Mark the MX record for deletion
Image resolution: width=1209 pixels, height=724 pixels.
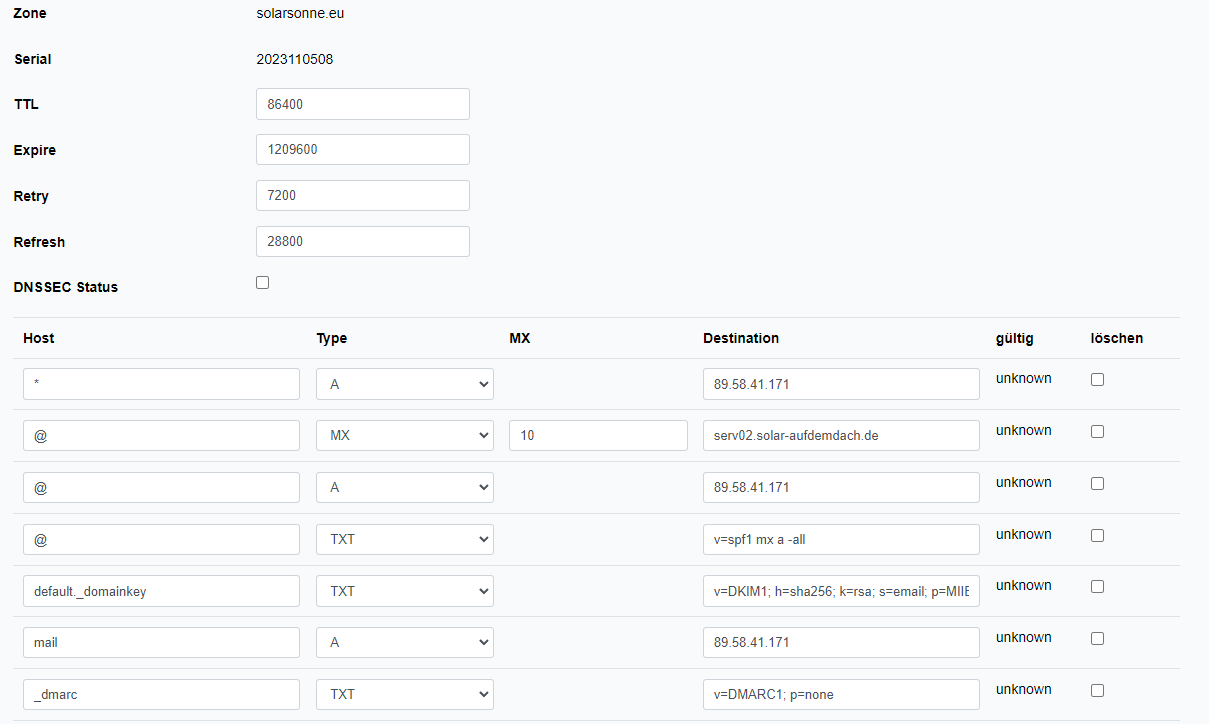tap(1097, 432)
